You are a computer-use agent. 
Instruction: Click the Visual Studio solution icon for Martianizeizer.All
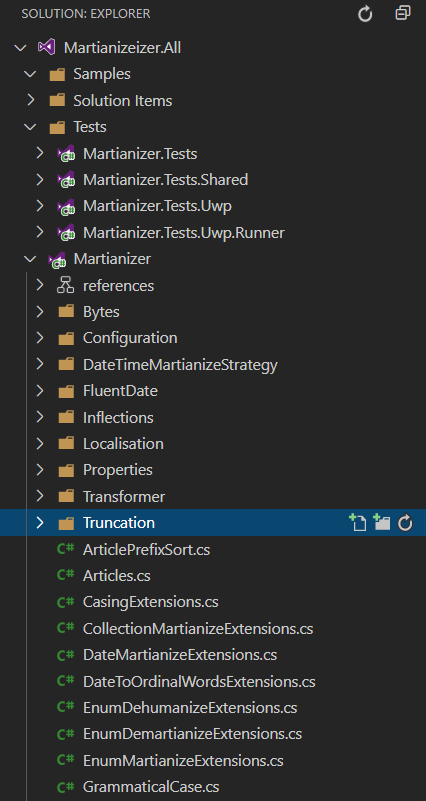tap(46, 48)
